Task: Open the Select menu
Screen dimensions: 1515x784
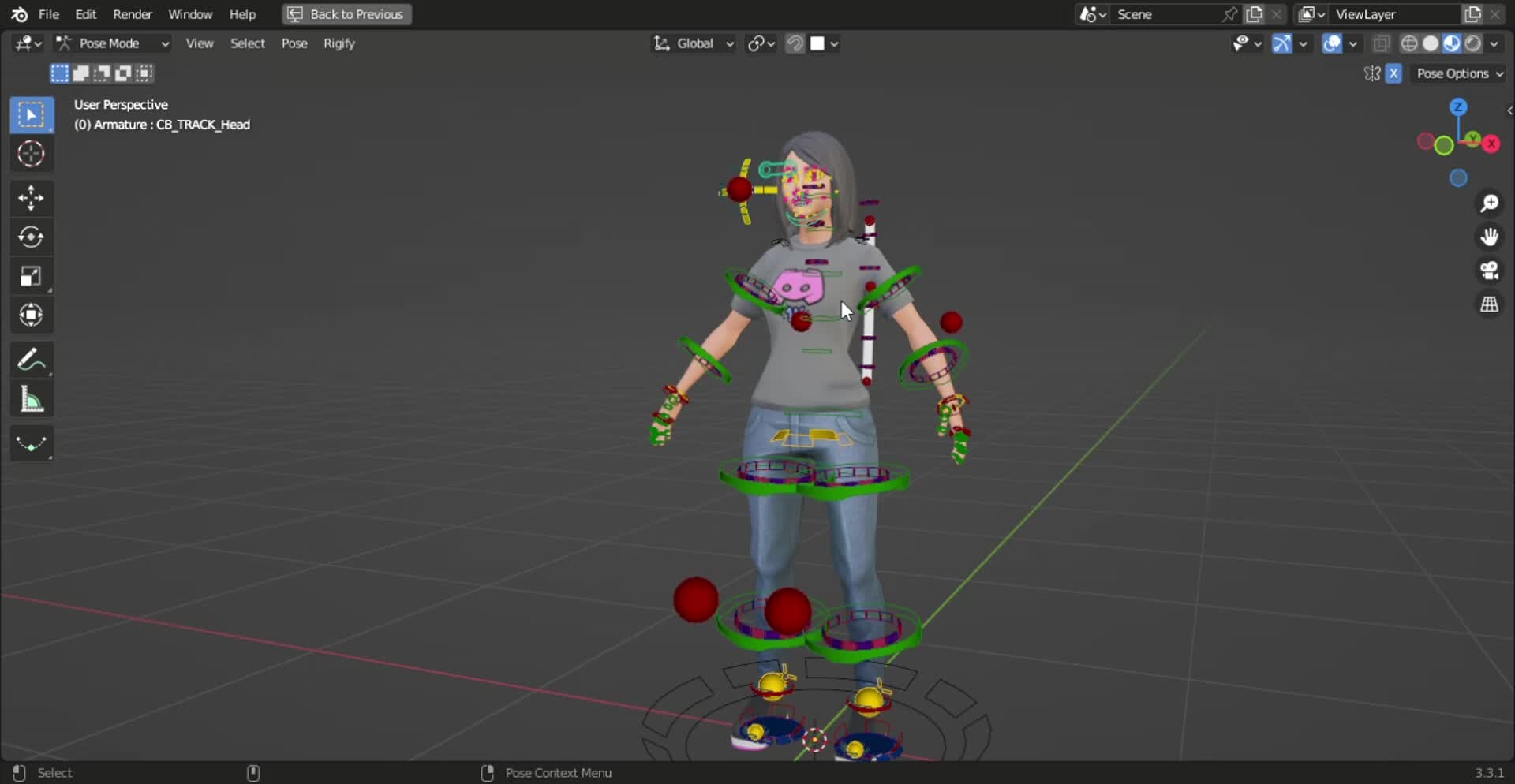Action: (x=247, y=43)
